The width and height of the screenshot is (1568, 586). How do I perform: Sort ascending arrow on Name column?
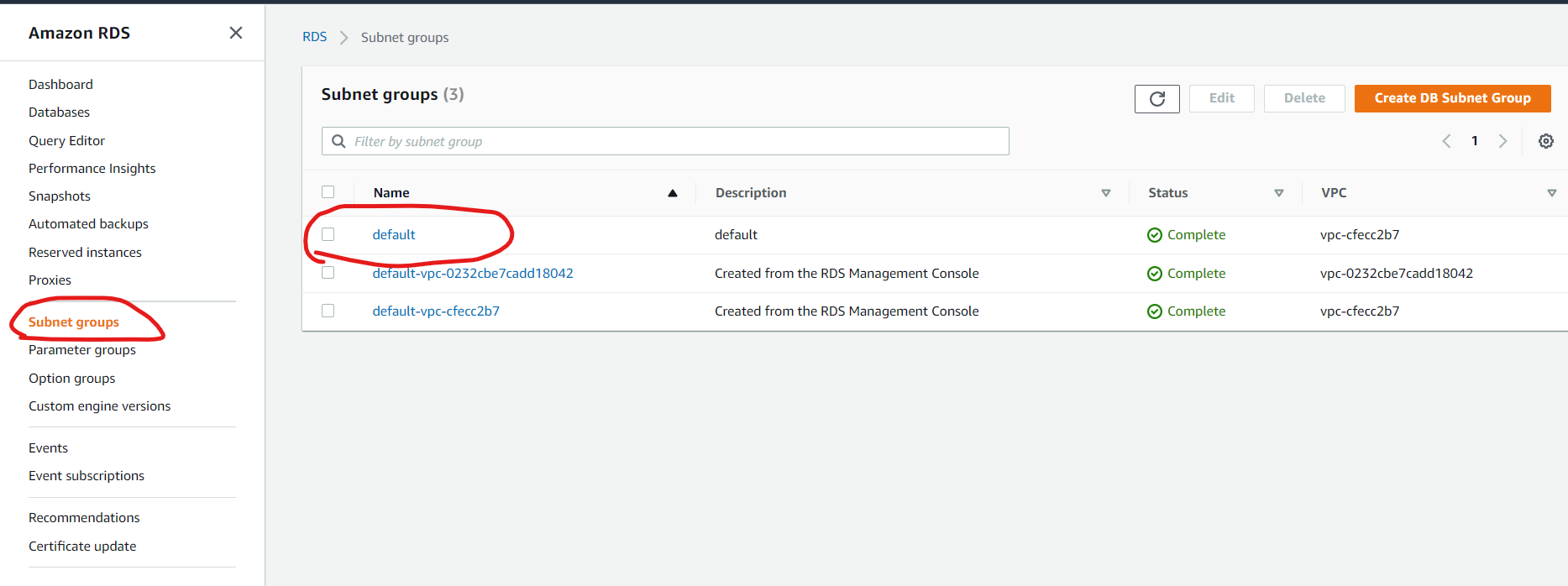(x=672, y=193)
